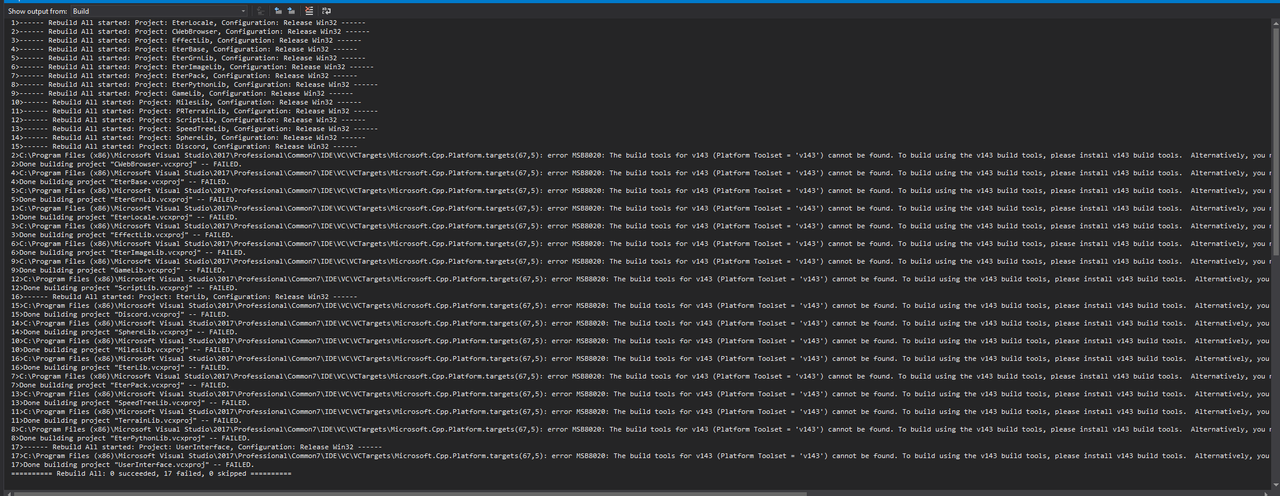
Task: Select the 'Rebuild All started: Project: EterLib' line
Action: click(x=184, y=296)
